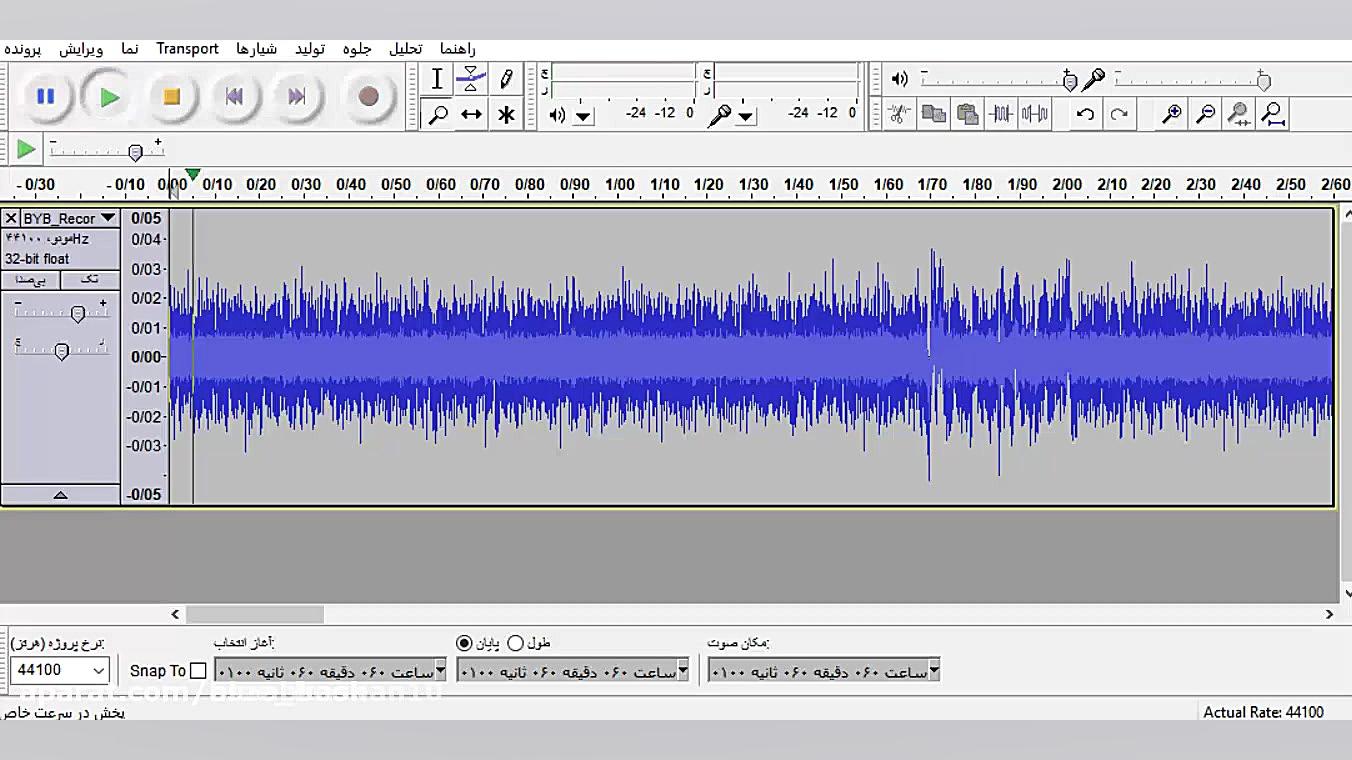Redo the last undone action

coord(1119,113)
